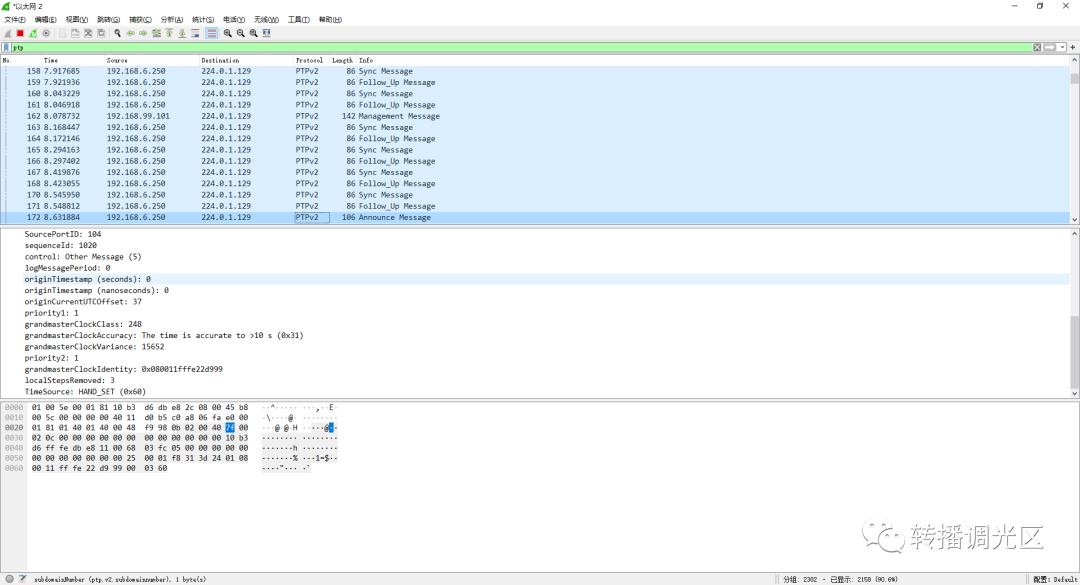Click the find packet magnifier icon
This screenshot has height=585, width=1080.
coord(117,33)
